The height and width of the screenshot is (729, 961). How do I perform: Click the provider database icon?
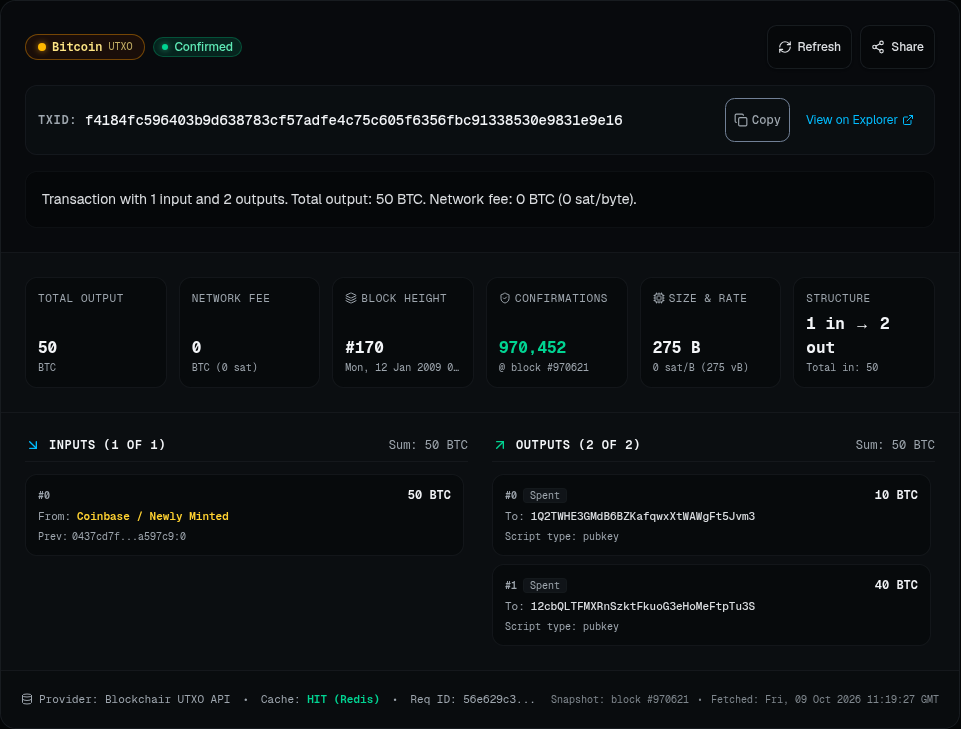27,699
